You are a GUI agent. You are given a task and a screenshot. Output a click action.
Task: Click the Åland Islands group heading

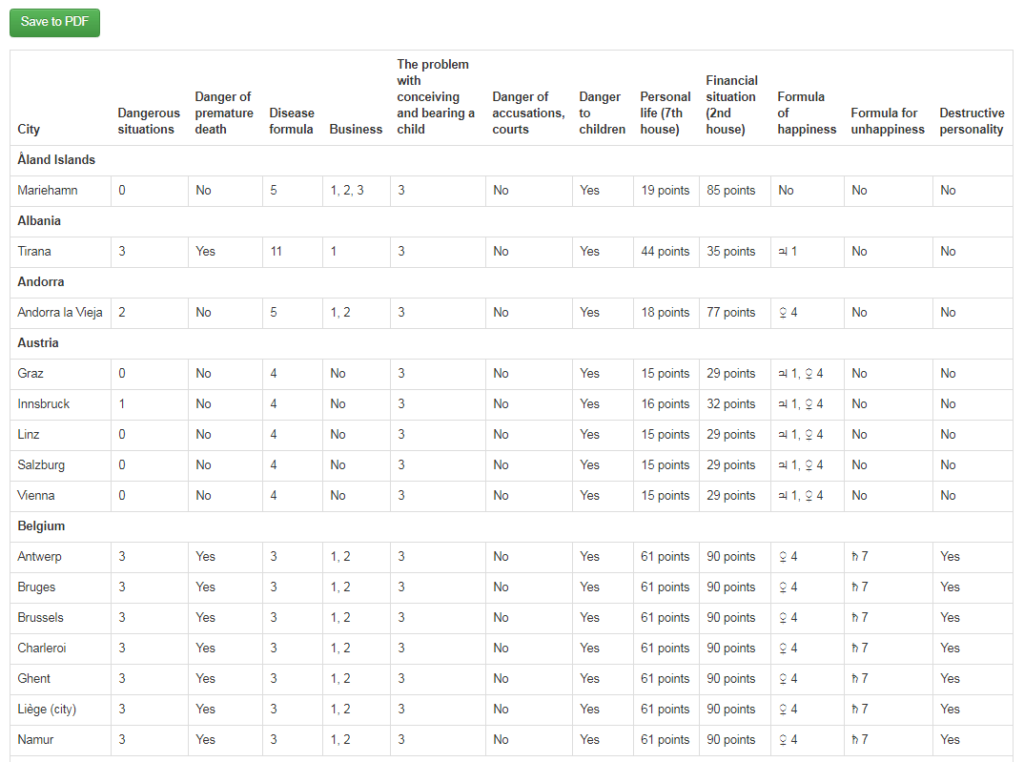(x=56, y=159)
